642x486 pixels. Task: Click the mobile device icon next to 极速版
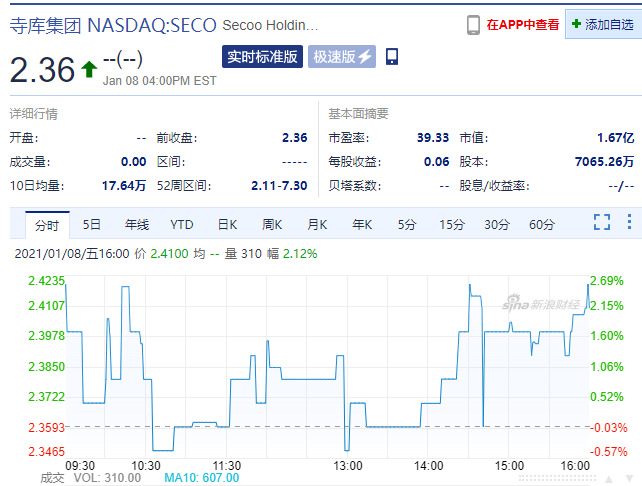tap(392, 57)
